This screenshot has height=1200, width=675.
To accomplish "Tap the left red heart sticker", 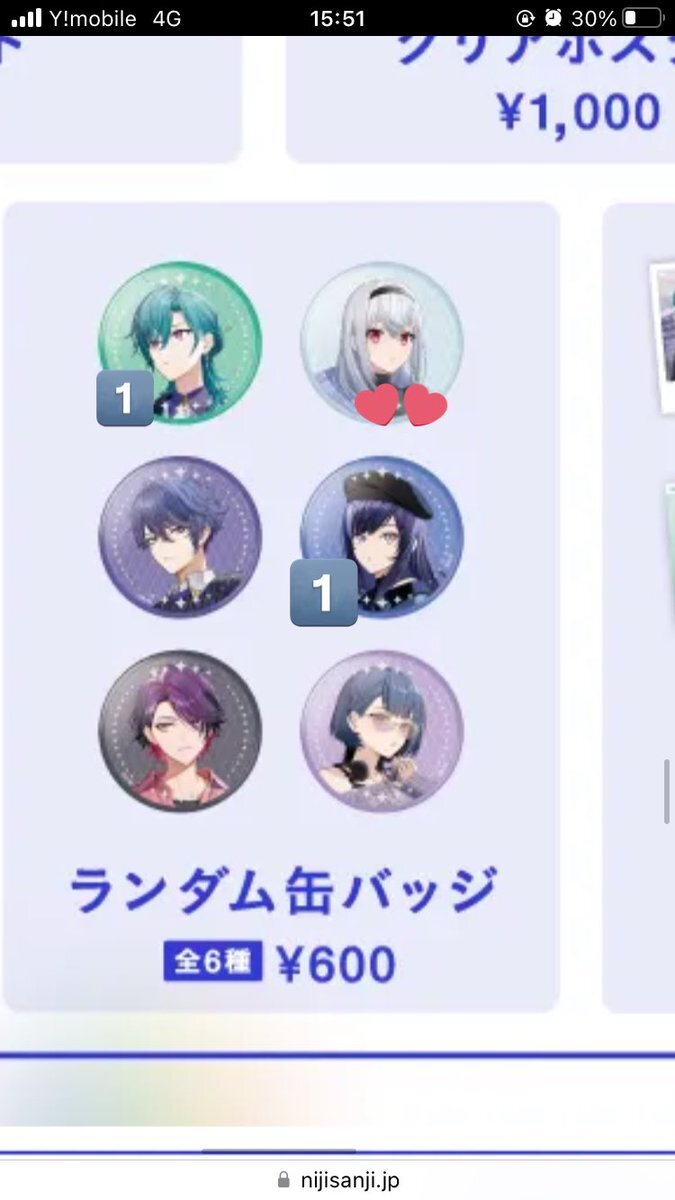I will click(x=376, y=406).
